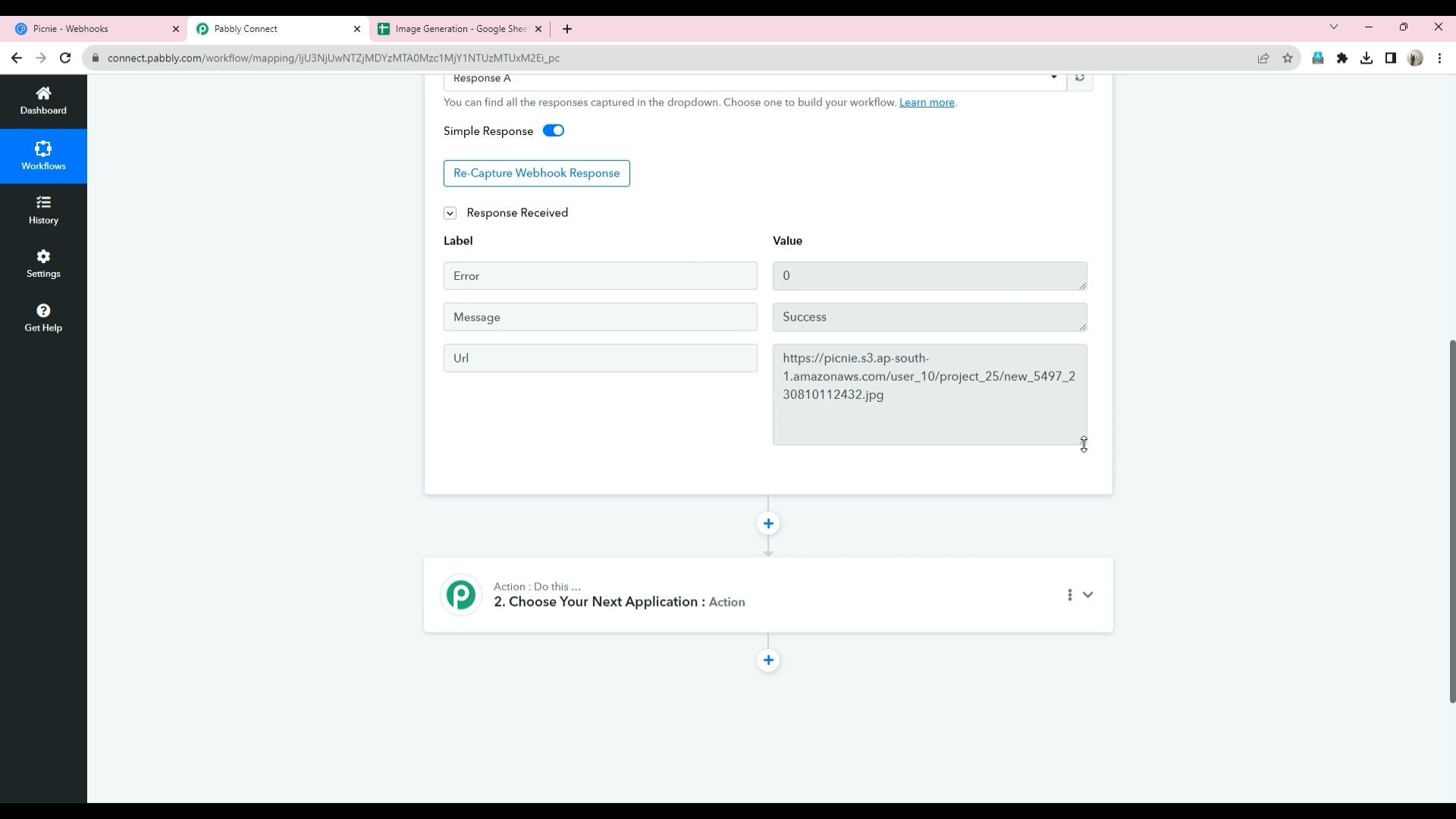Toggle the Simple Response switch
Screen dimensions: 1456x819
coord(553,131)
